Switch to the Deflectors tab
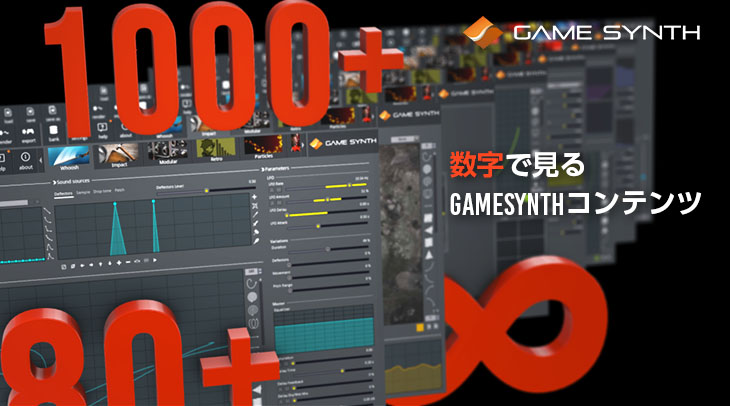The image size is (730, 406). pos(63,194)
